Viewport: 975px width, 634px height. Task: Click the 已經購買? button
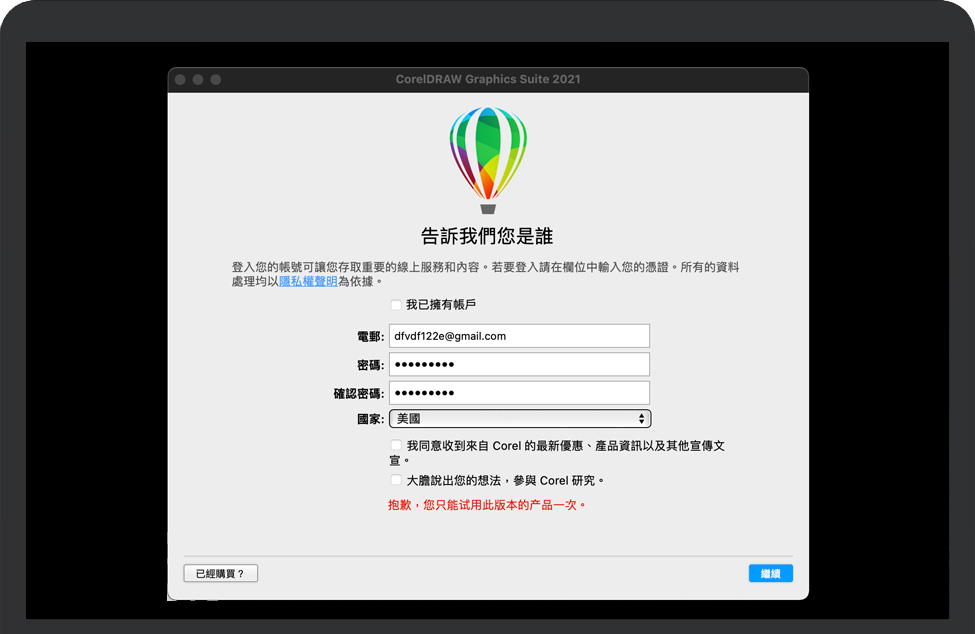[220, 572]
